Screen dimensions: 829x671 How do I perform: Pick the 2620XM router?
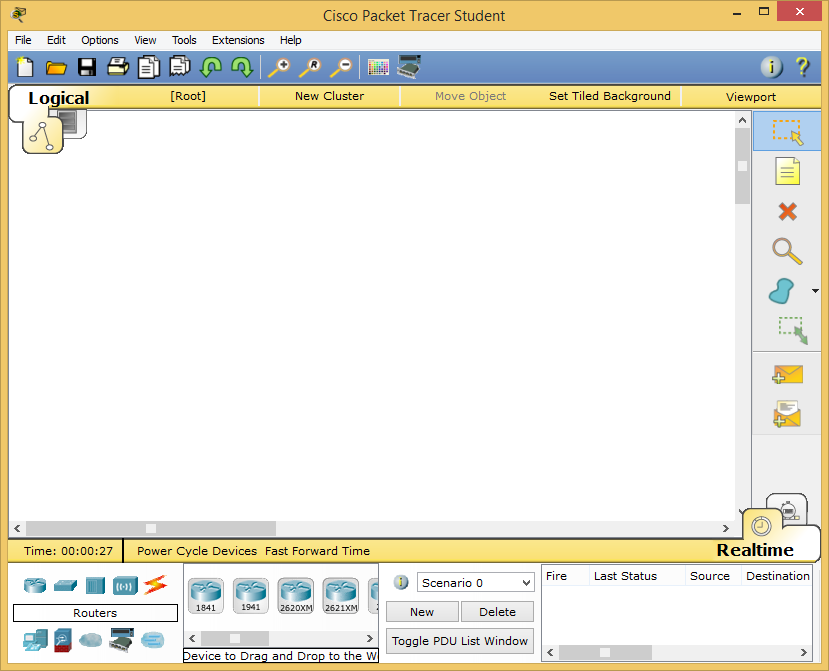296,596
